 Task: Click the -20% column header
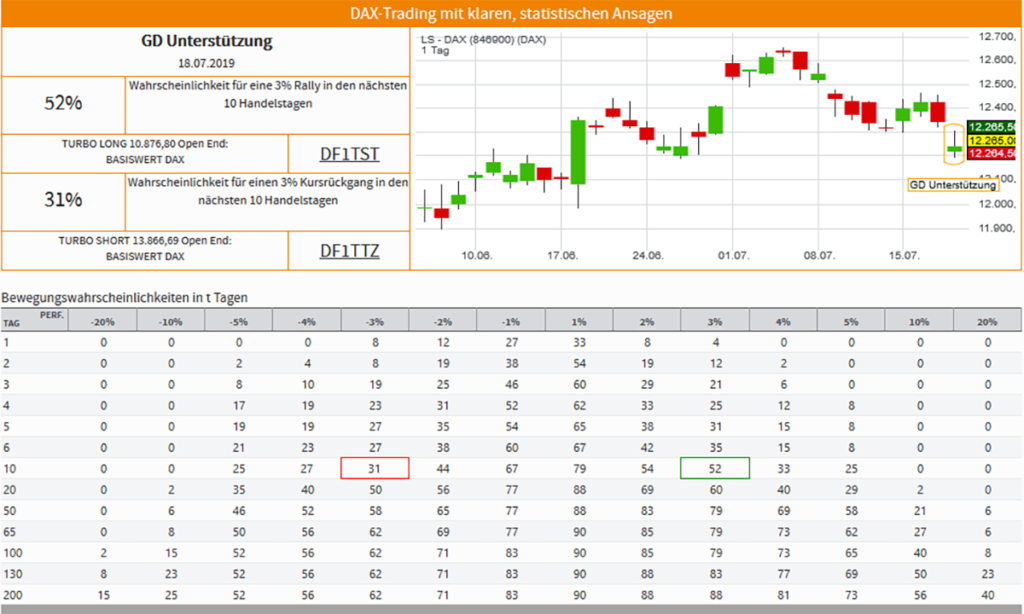[103, 321]
